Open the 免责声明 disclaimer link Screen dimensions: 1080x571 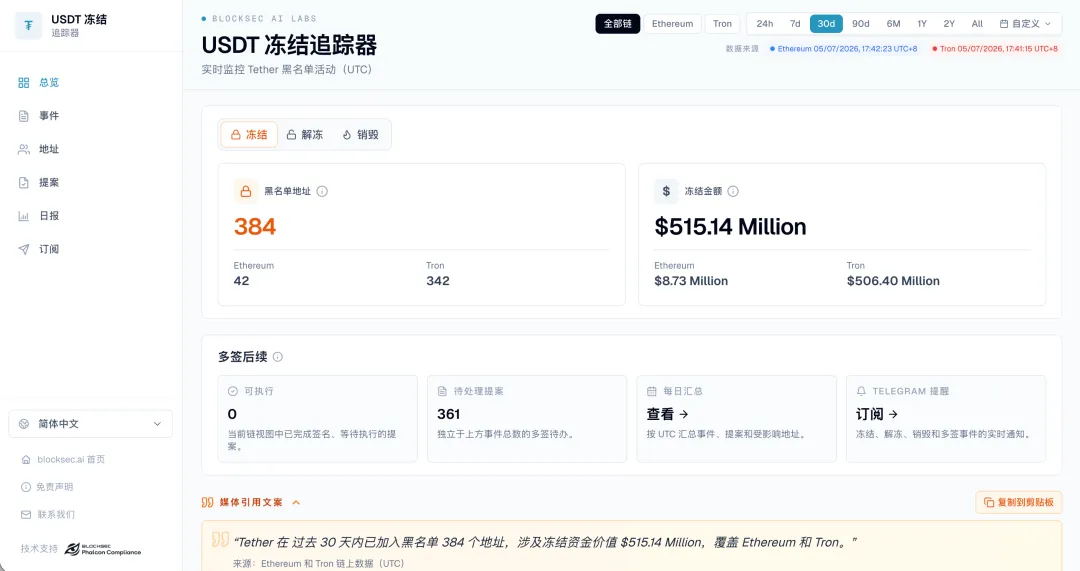point(47,487)
